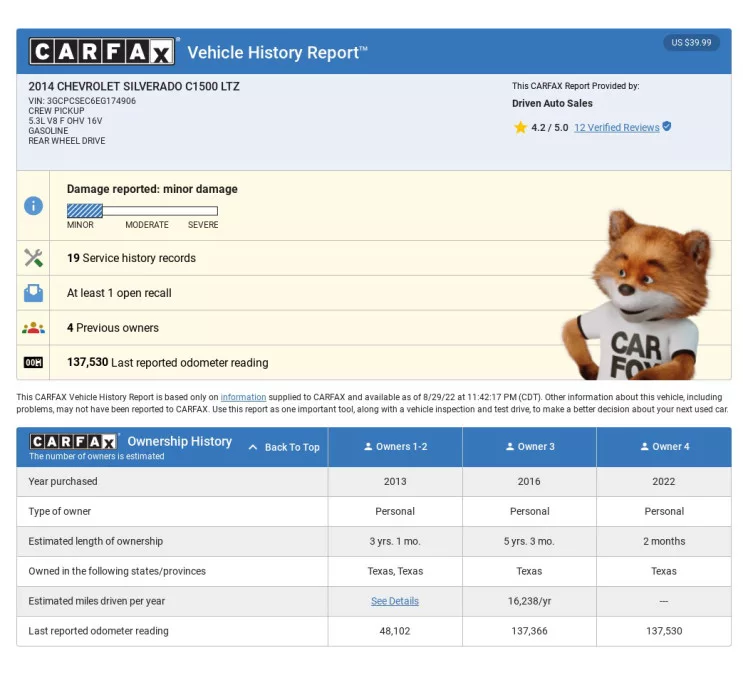This screenshot has width=743, height=680.
Task: Click the MODERATE damage scale label
Action: (147, 225)
